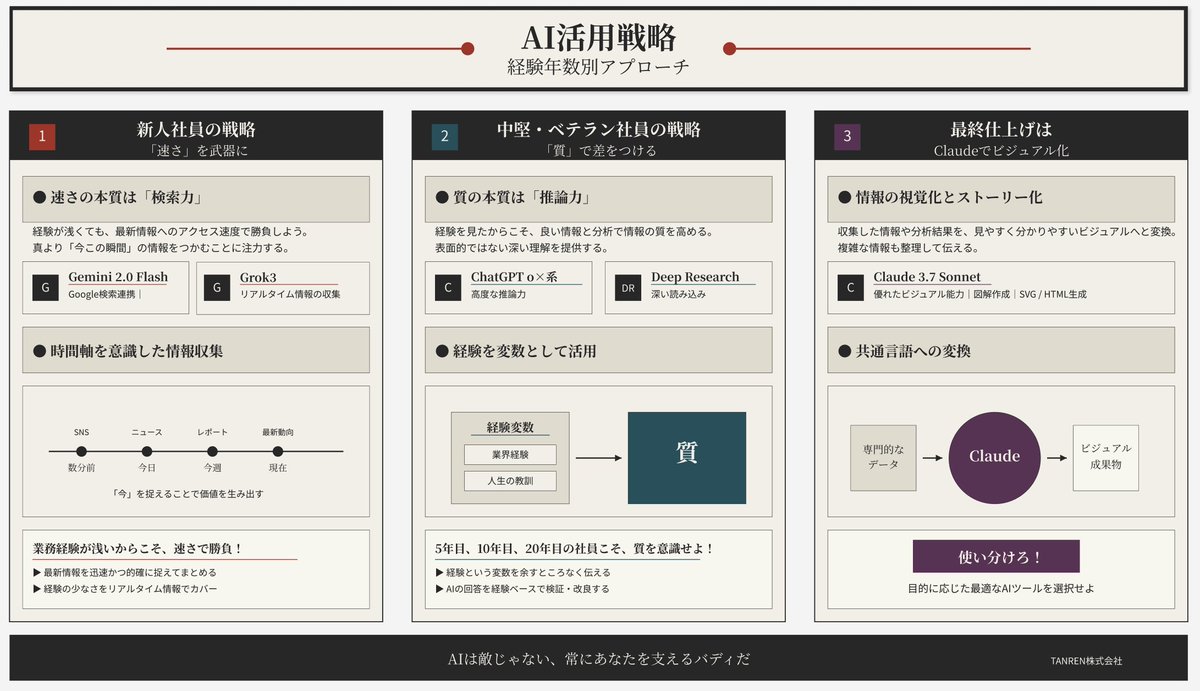This screenshot has width=1200, height=691.
Task: Select the ビジュアル成果物 box
Action: 1106,457
